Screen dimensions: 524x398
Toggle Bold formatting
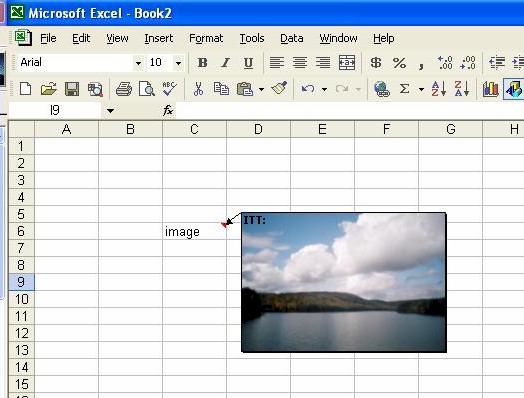(203, 62)
